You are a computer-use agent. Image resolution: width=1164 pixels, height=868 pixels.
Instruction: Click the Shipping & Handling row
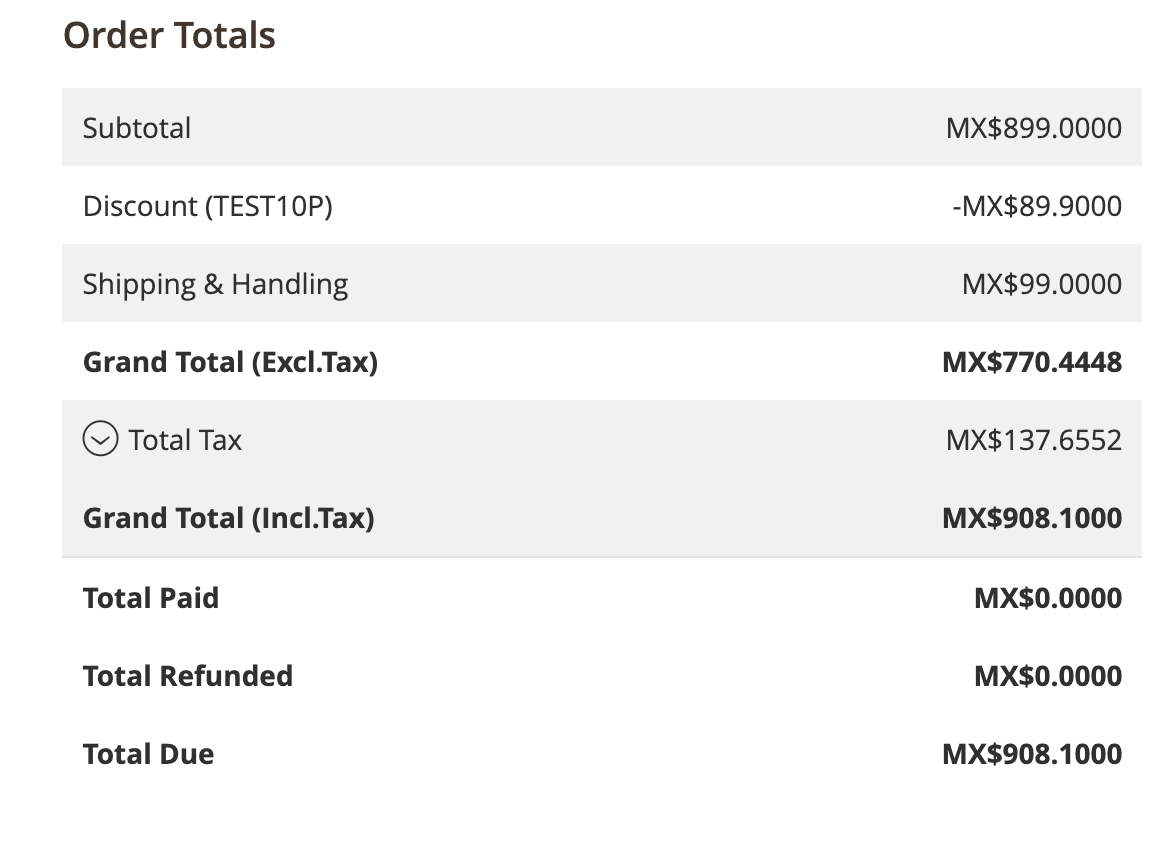pos(216,284)
